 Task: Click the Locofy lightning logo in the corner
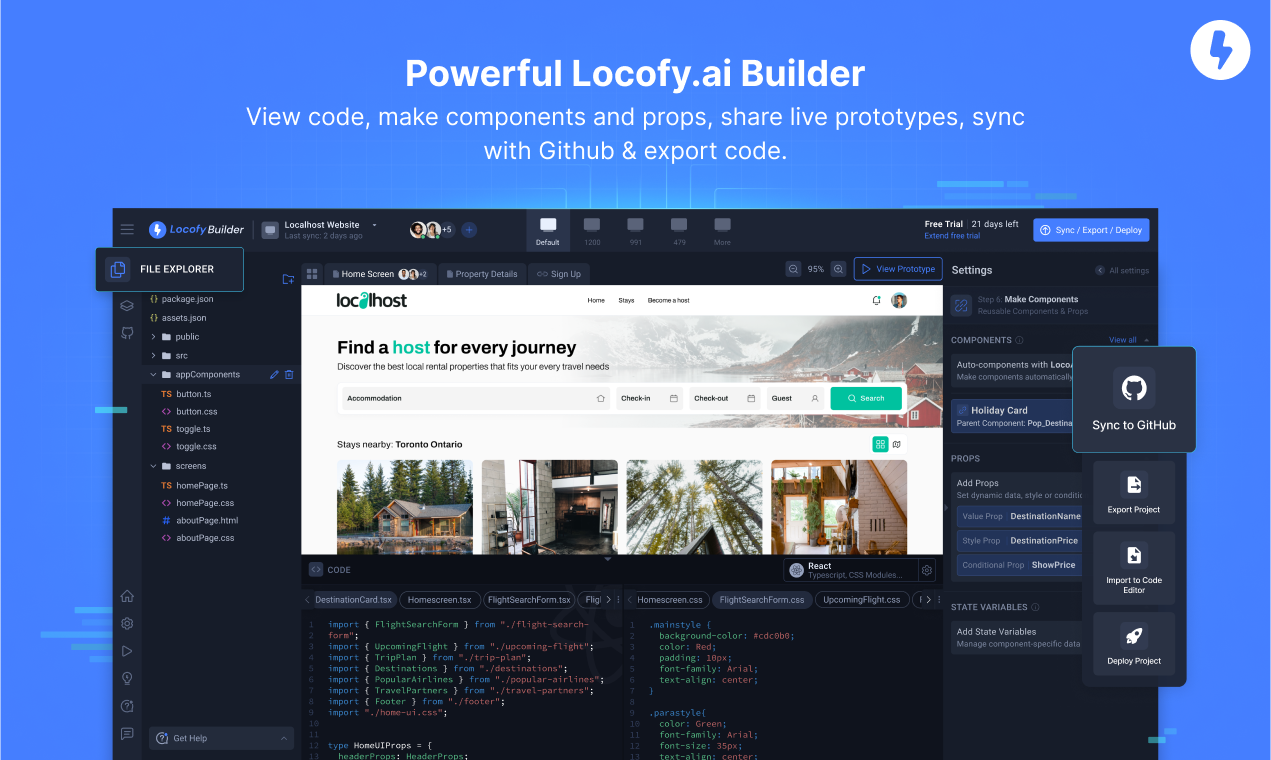[1220, 50]
